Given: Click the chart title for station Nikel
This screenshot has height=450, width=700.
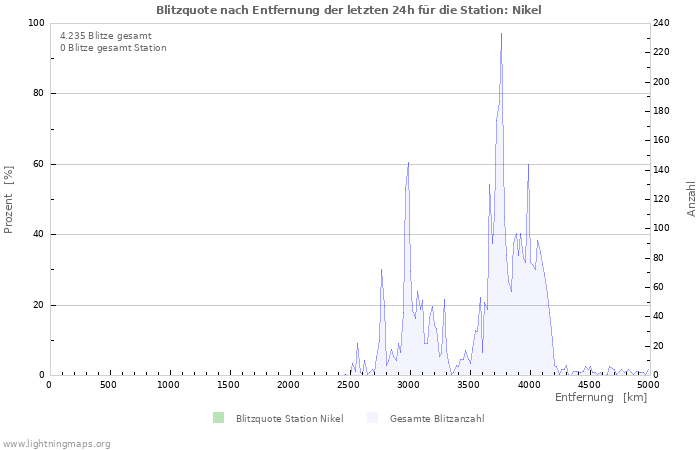Looking at the screenshot, I should click(x=350, y=9).
